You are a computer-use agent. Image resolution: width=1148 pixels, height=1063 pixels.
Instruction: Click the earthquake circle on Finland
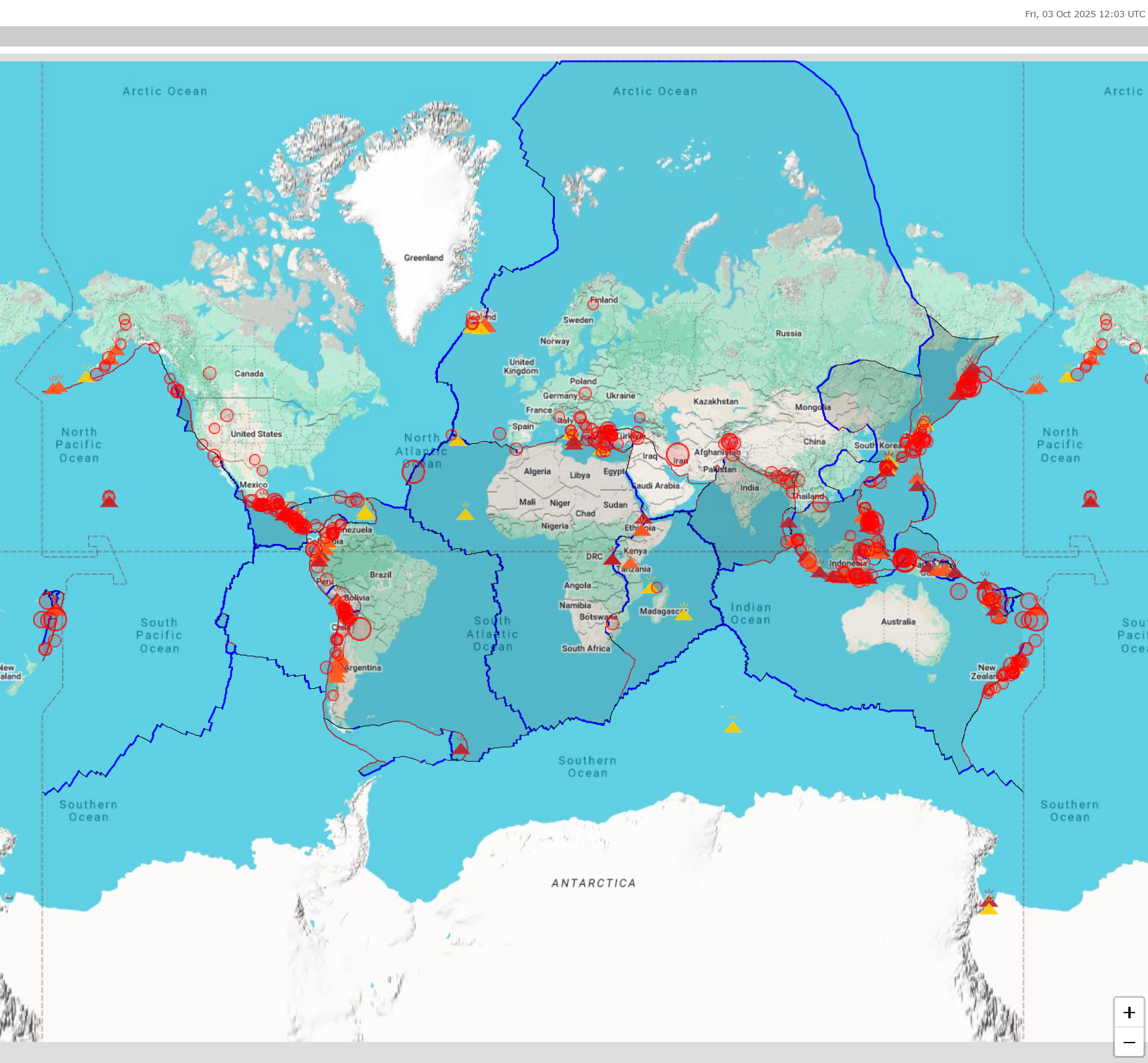[x=593, y=305]
